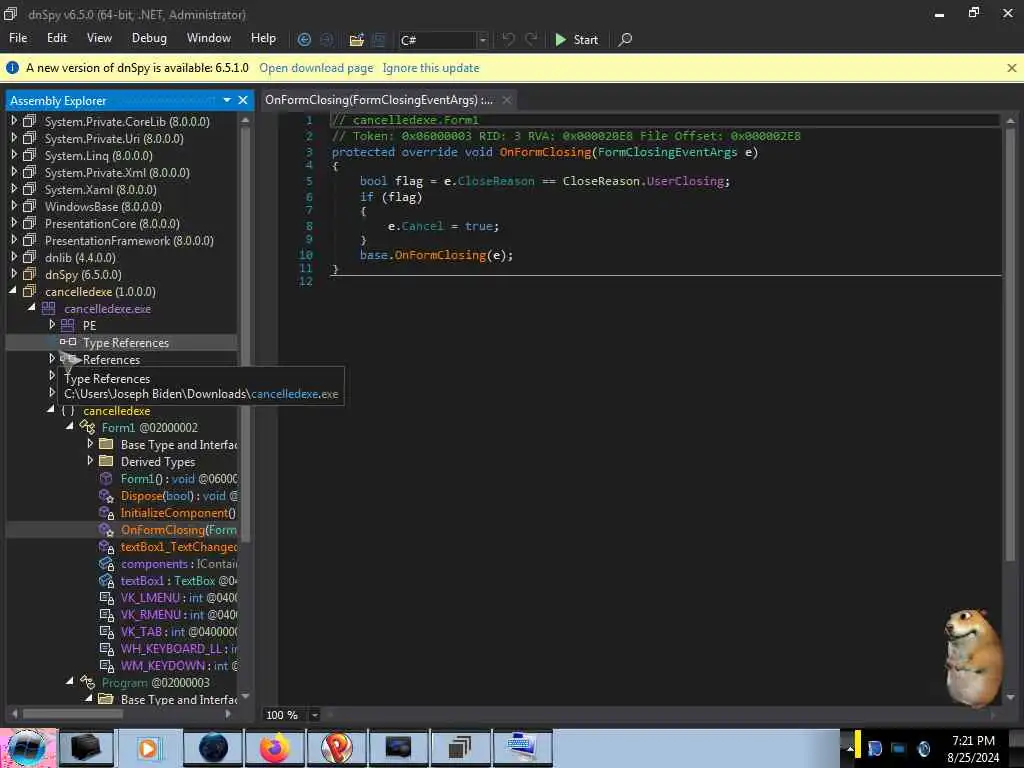The width and height of the screenshot is (1024, 768).
Task: Click the Program class icon
Action: (x=87, y=682)
